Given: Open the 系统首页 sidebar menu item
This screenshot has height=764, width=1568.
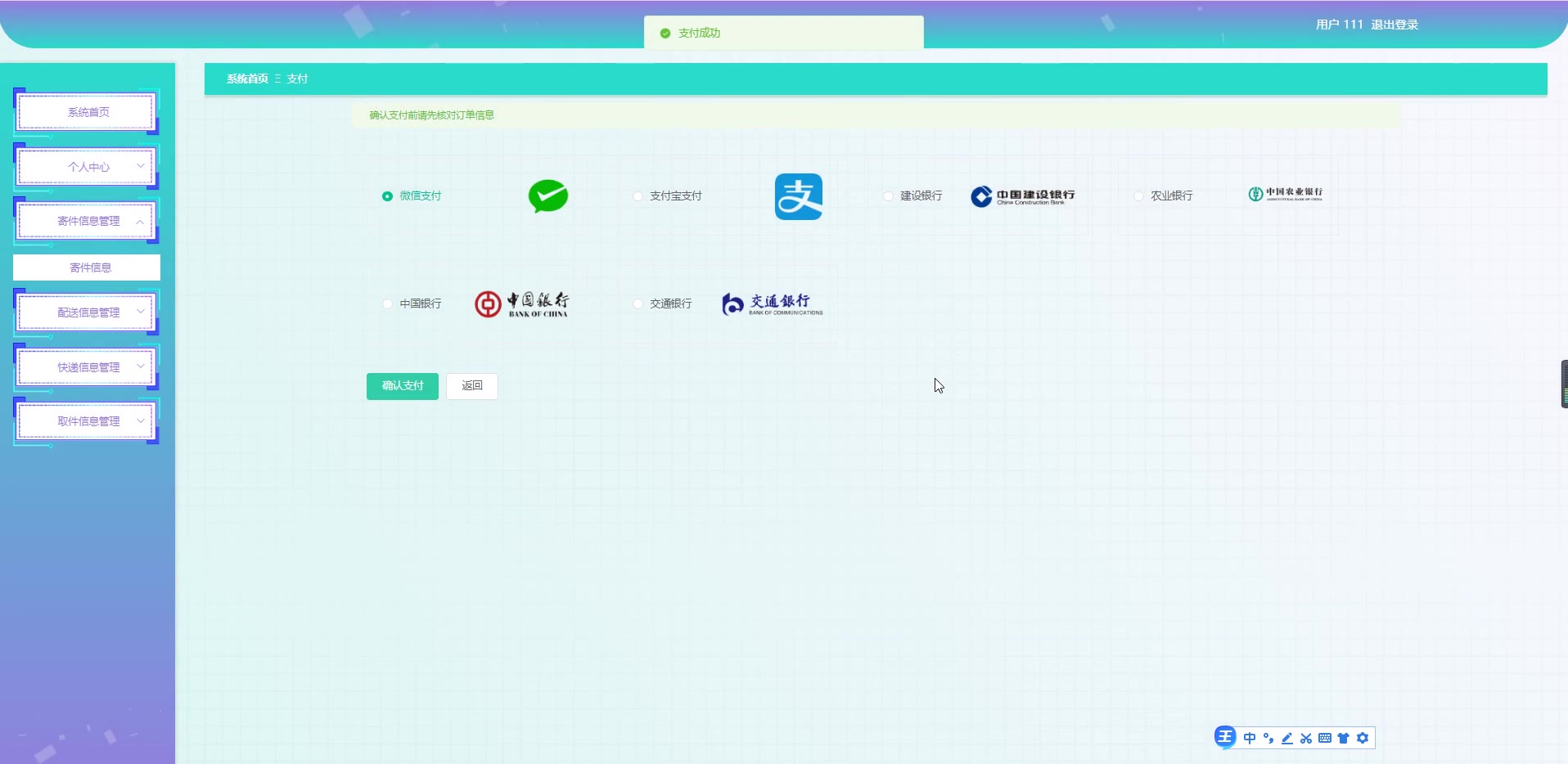Looking at the screenshot, I should pyautogui.click(x=87, y=112).
